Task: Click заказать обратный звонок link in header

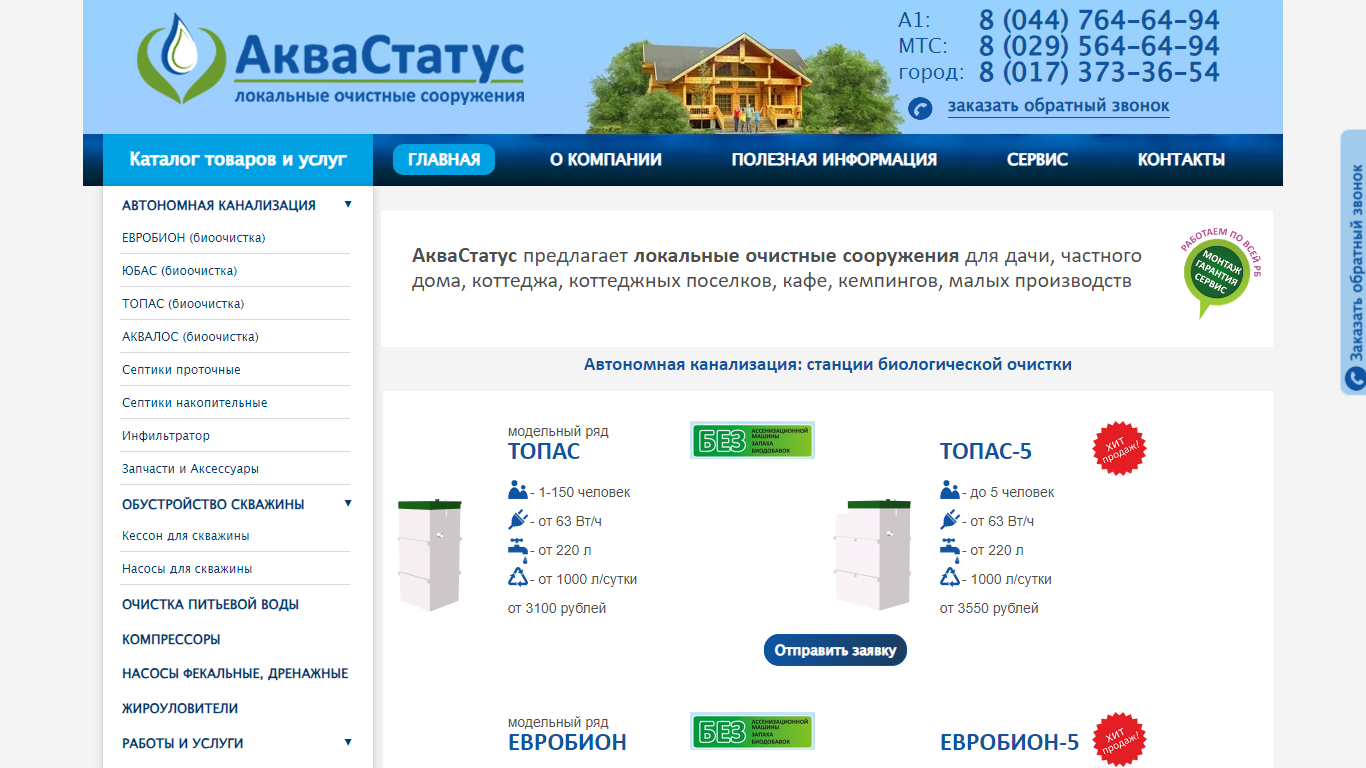Action: tap(1058, 106)
